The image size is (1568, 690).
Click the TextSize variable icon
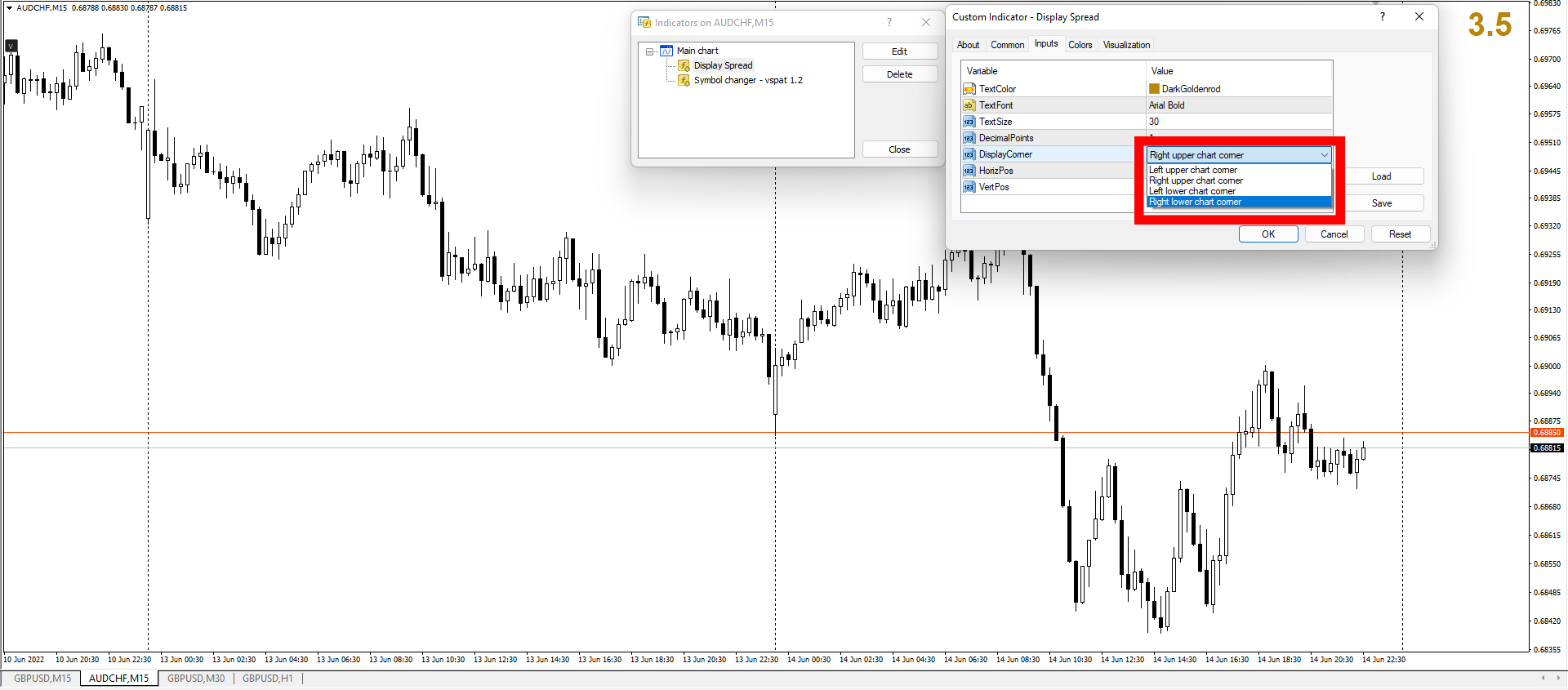click(x=969, y=122)
